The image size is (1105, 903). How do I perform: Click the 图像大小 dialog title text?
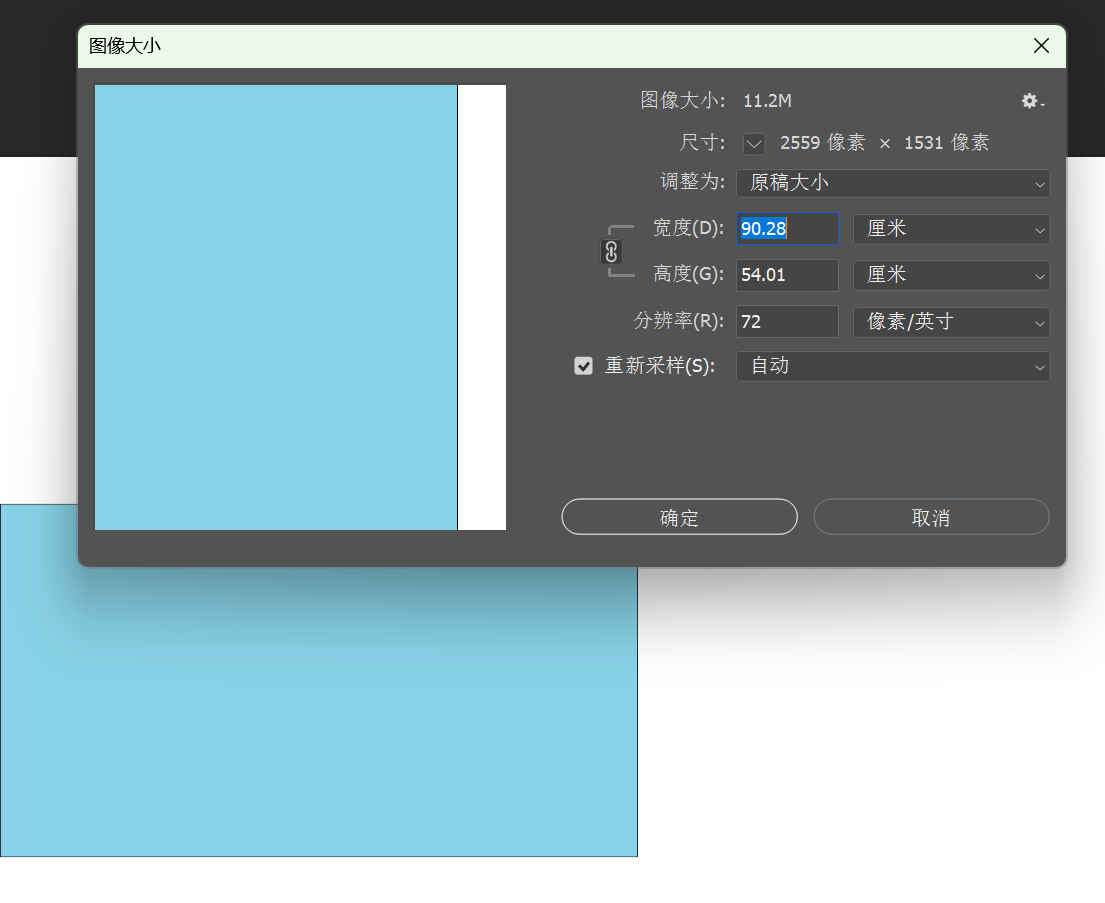click(x=125, y=46)
